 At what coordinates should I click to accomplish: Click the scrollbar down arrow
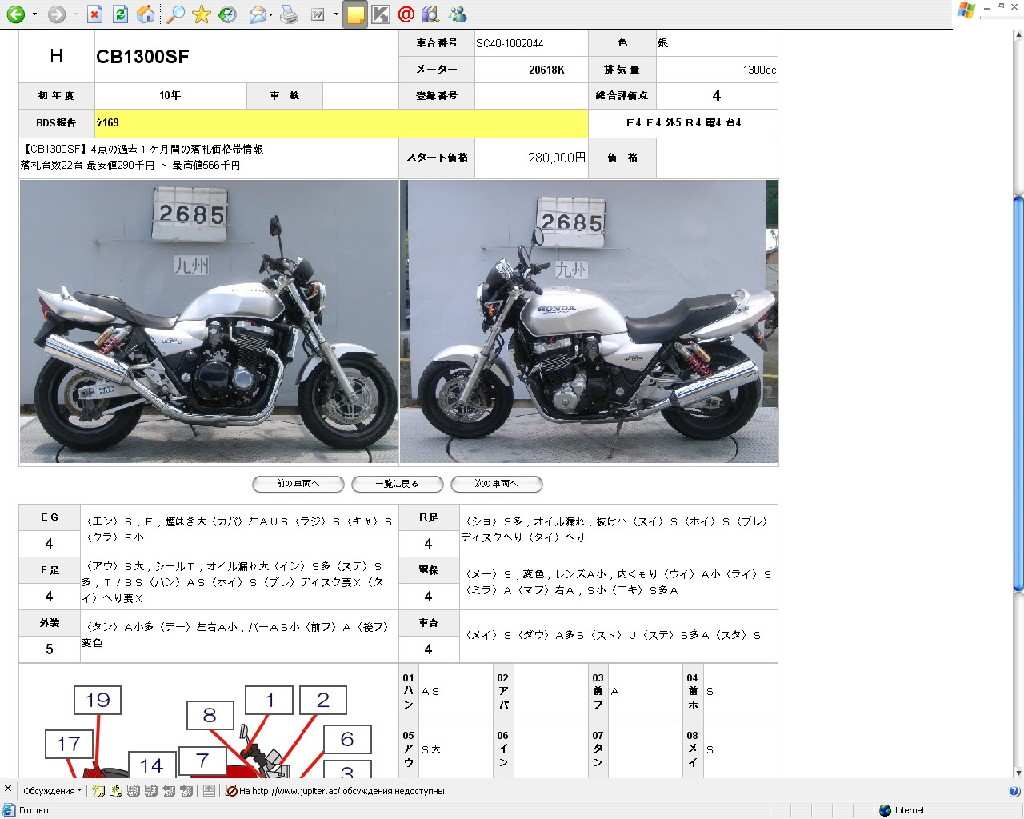coord(1018,772)
